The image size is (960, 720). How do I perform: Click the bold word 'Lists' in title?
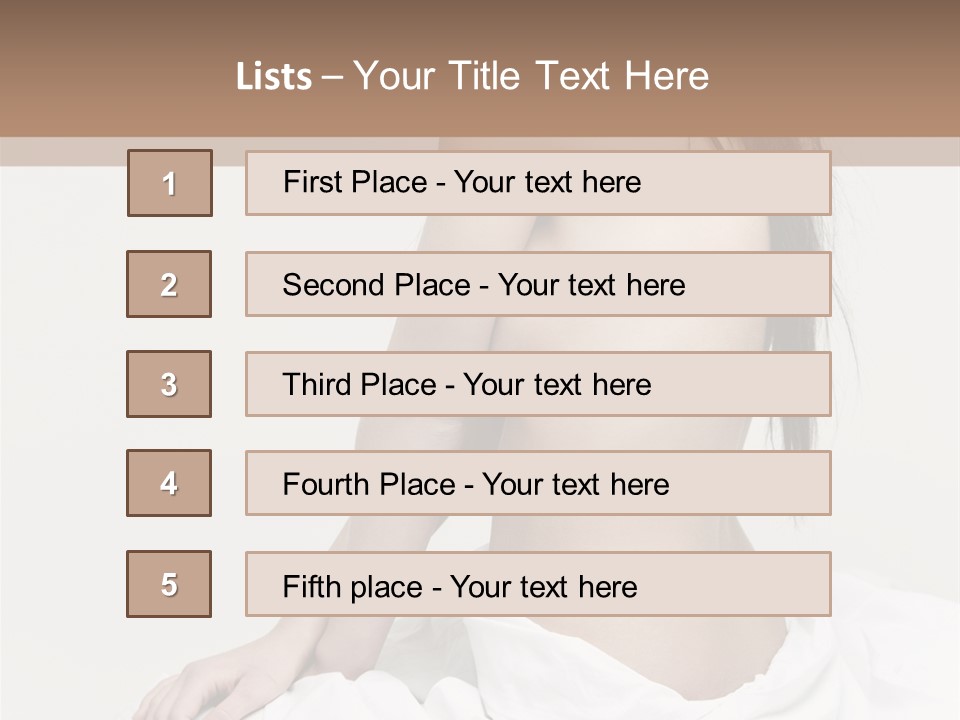[274, 77]
